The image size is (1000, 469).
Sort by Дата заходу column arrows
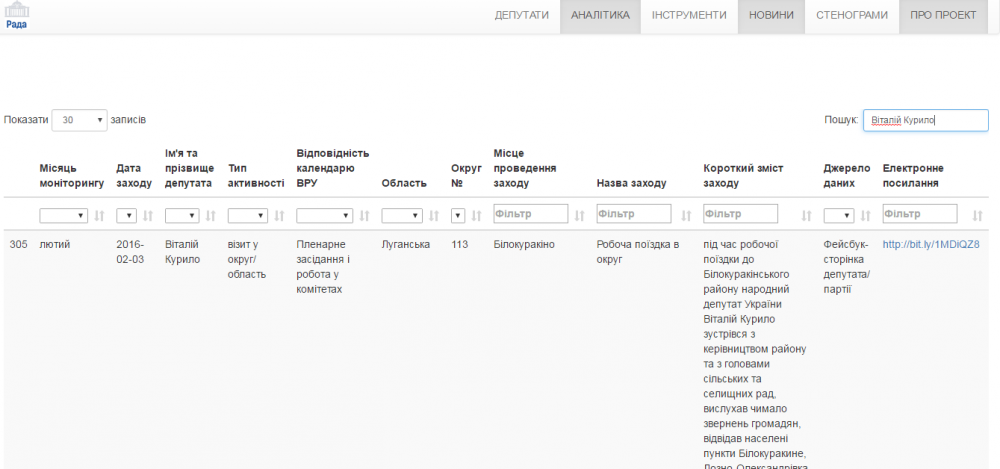pyautogui.click(x=148, y=215)
